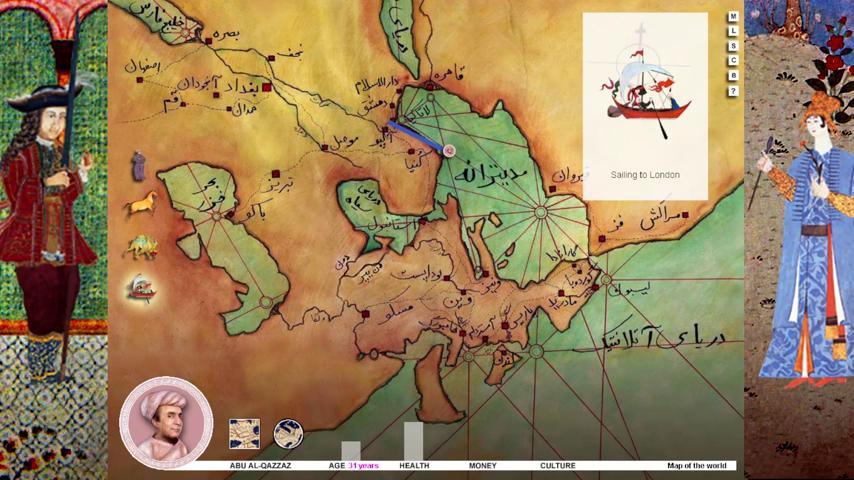The height and width of the screenshot is (480, 854).
Task: Select the sailing ship travel icon
Action: (141, 289)
